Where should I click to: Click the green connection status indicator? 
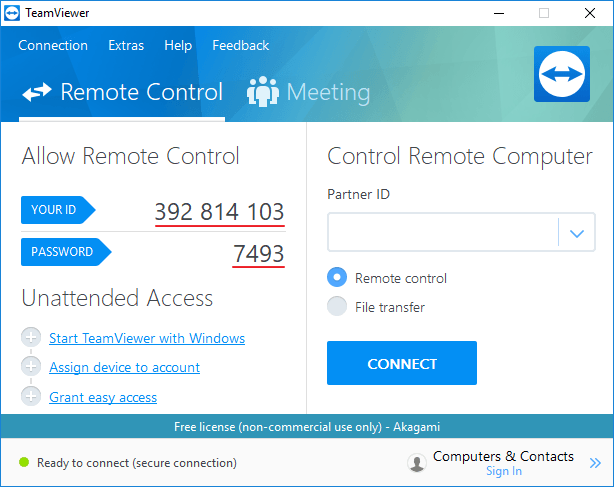point(24,462)
